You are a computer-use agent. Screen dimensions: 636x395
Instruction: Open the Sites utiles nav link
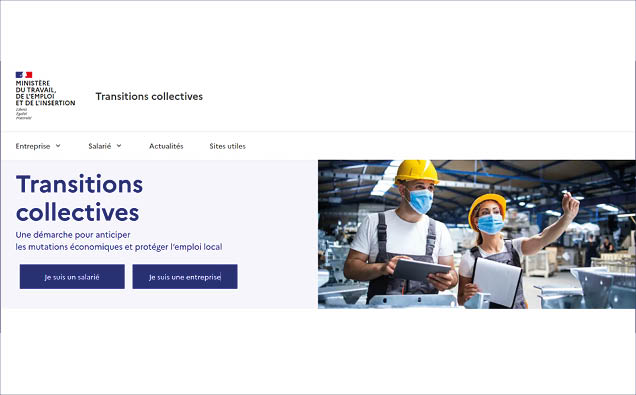tap(228, 146)
